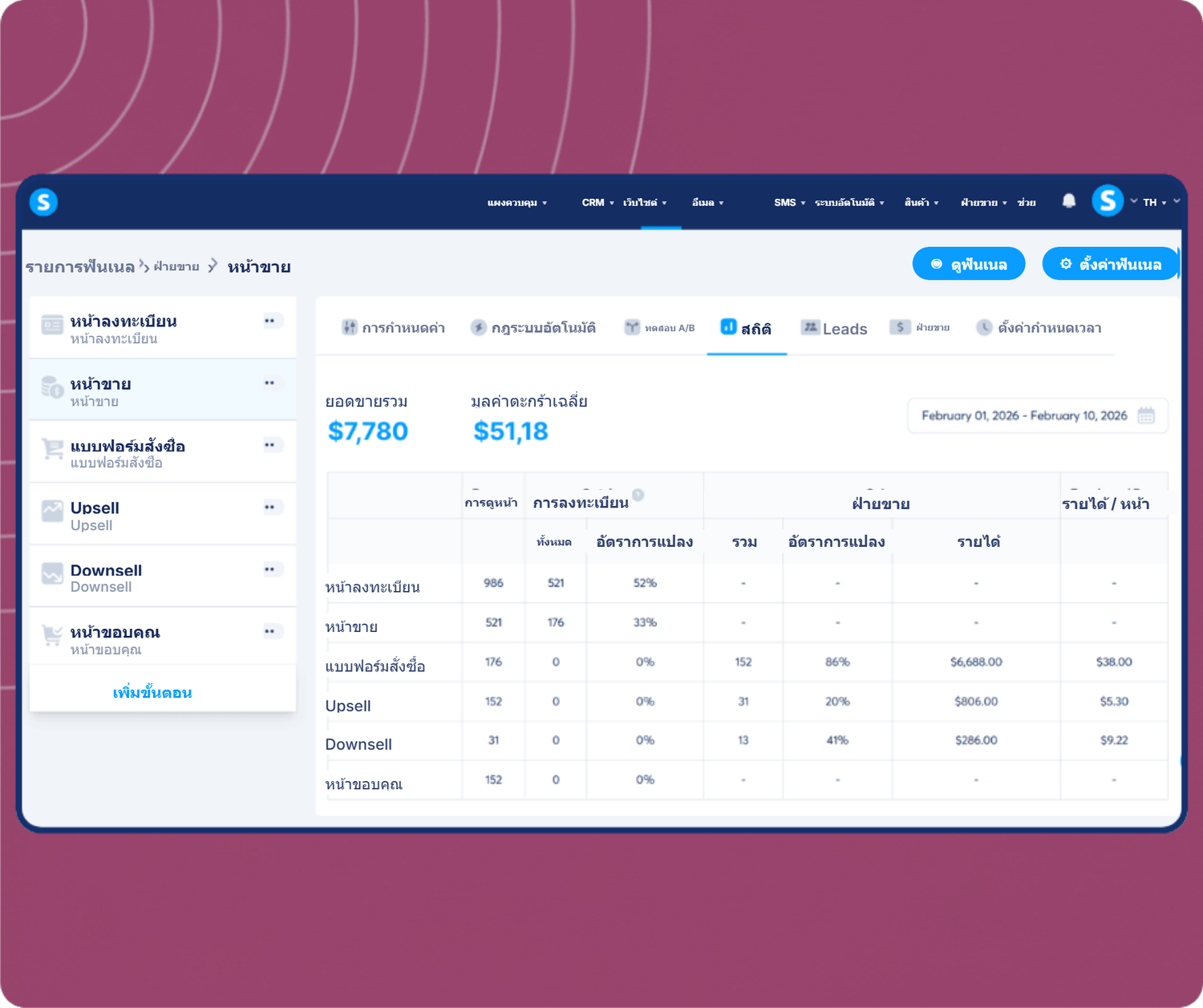
Task: Switch to การกำหนดค่า tab
Action: pos(393,328)
